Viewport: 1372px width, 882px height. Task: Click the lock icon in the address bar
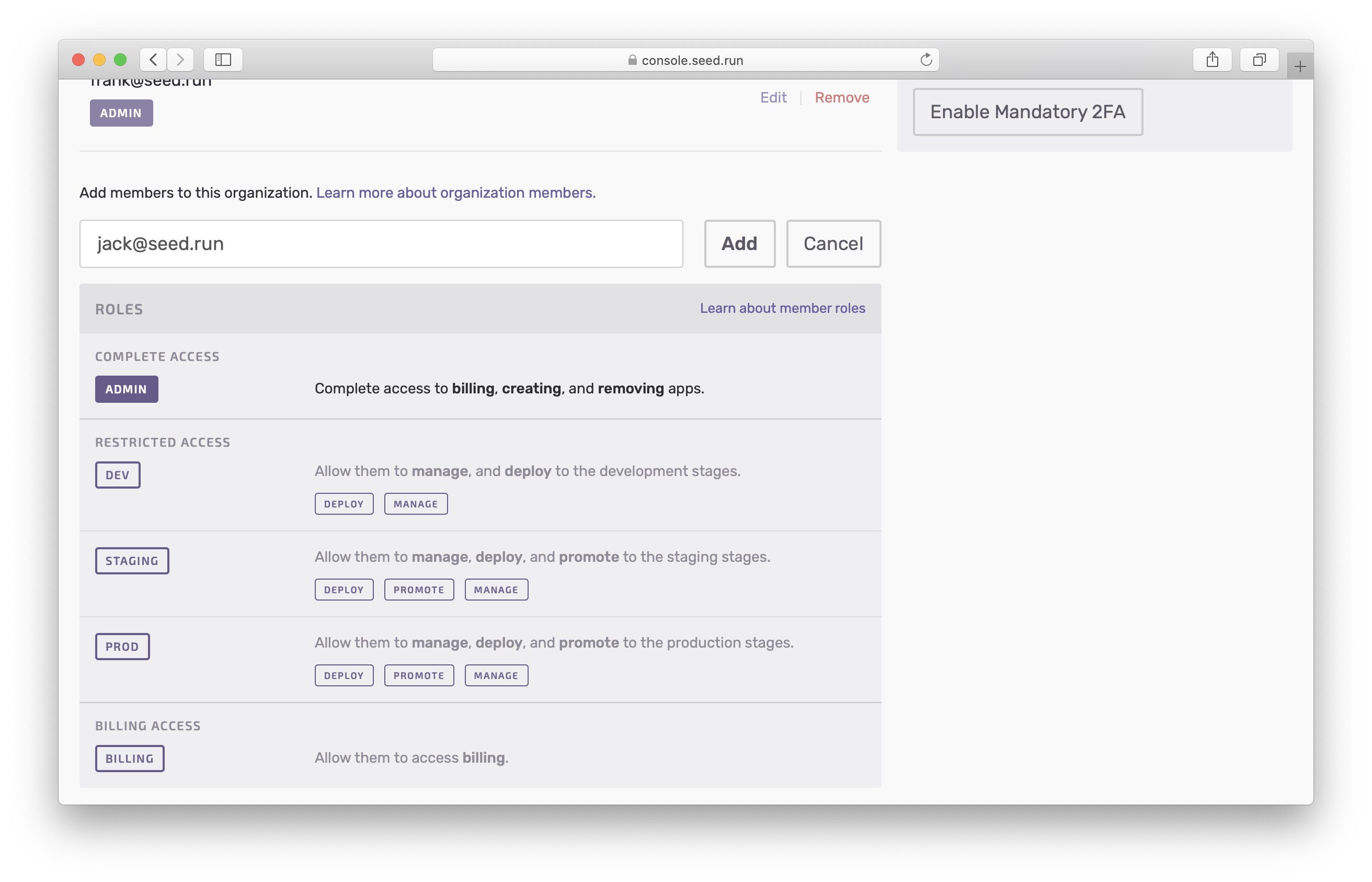(x=632, y=60)
